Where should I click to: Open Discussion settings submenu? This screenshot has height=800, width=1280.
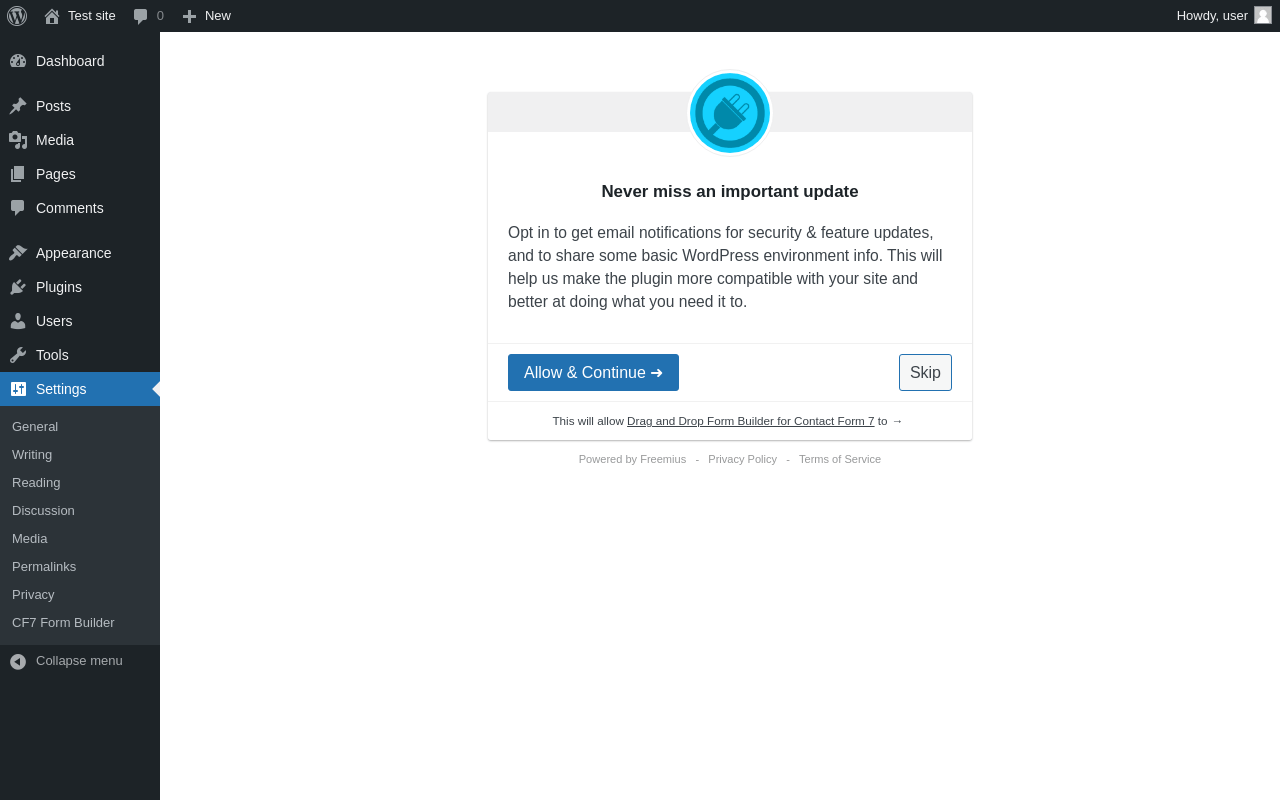pyautogui.click(x=43, y=511)
